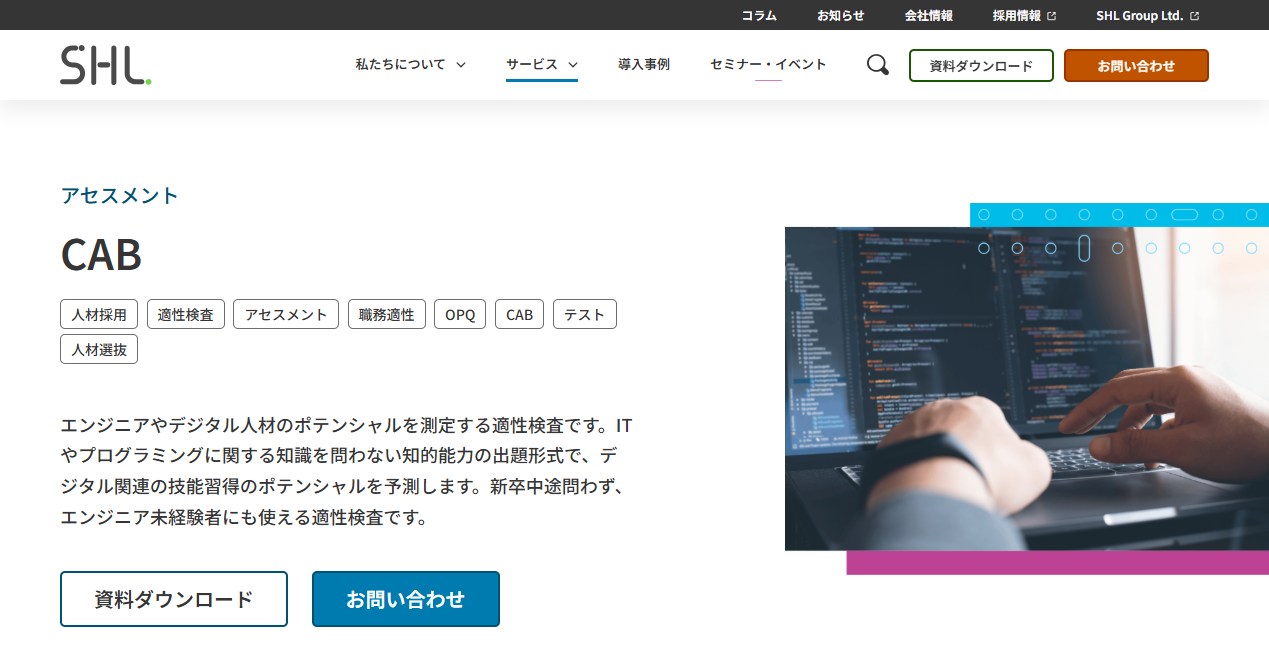The height and width of the screenshot is (664, 1269).
Task: Click the コラム link in top bar
Action: [758, 16]
